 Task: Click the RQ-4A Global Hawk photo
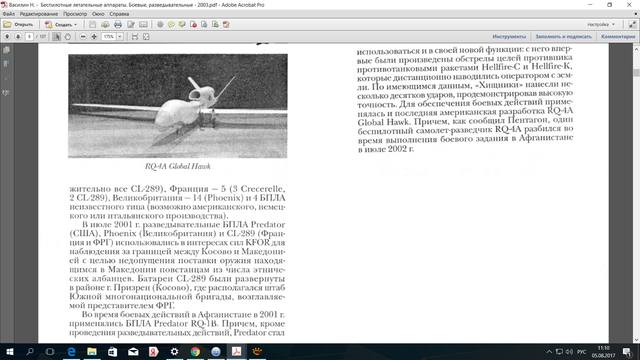coord(178,106)
